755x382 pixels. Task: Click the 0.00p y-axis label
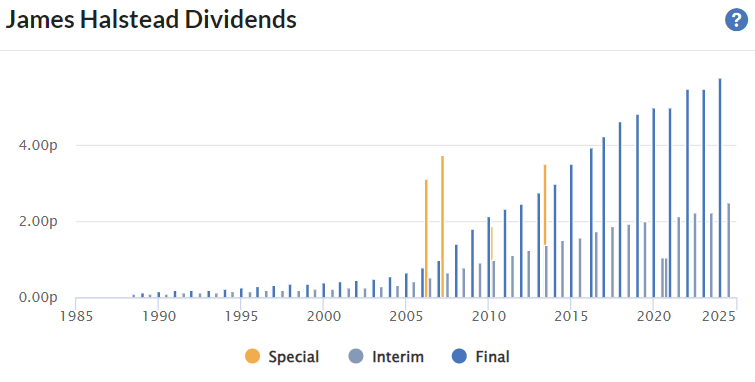tap(38, 297)
